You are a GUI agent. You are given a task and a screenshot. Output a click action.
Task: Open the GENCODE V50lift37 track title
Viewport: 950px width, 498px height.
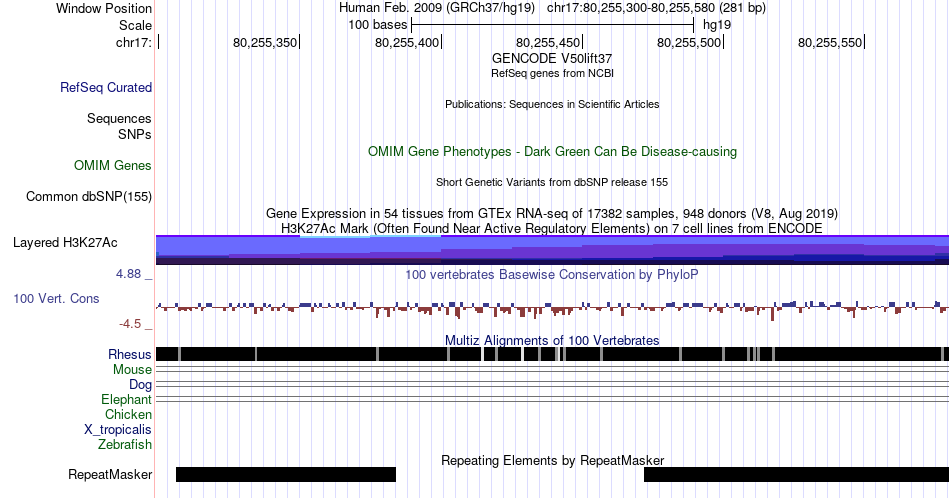[x=552, y=59]
